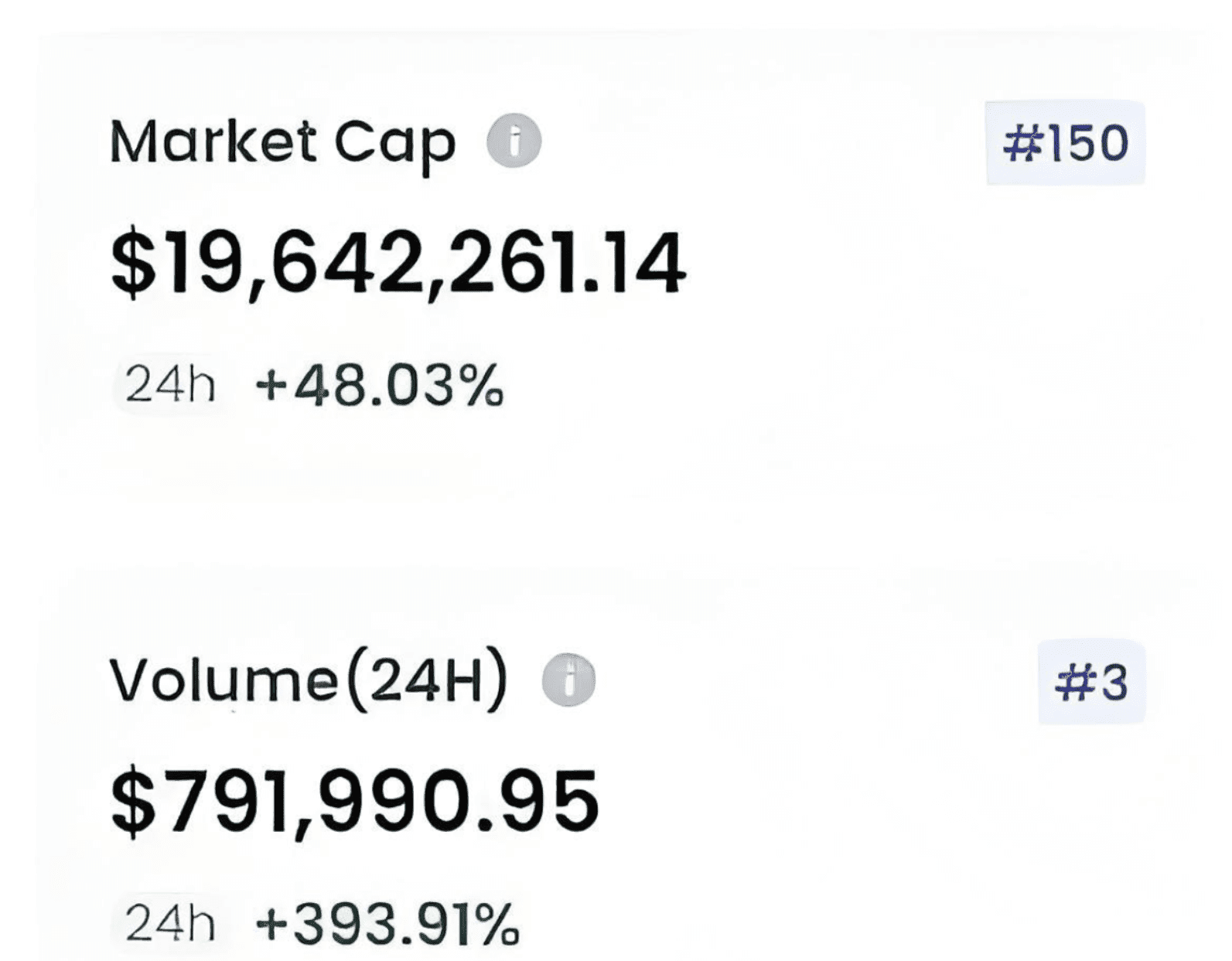Click '791' in the volume amount
This screenshot has width=1232, height=961.
pos(226,802)
